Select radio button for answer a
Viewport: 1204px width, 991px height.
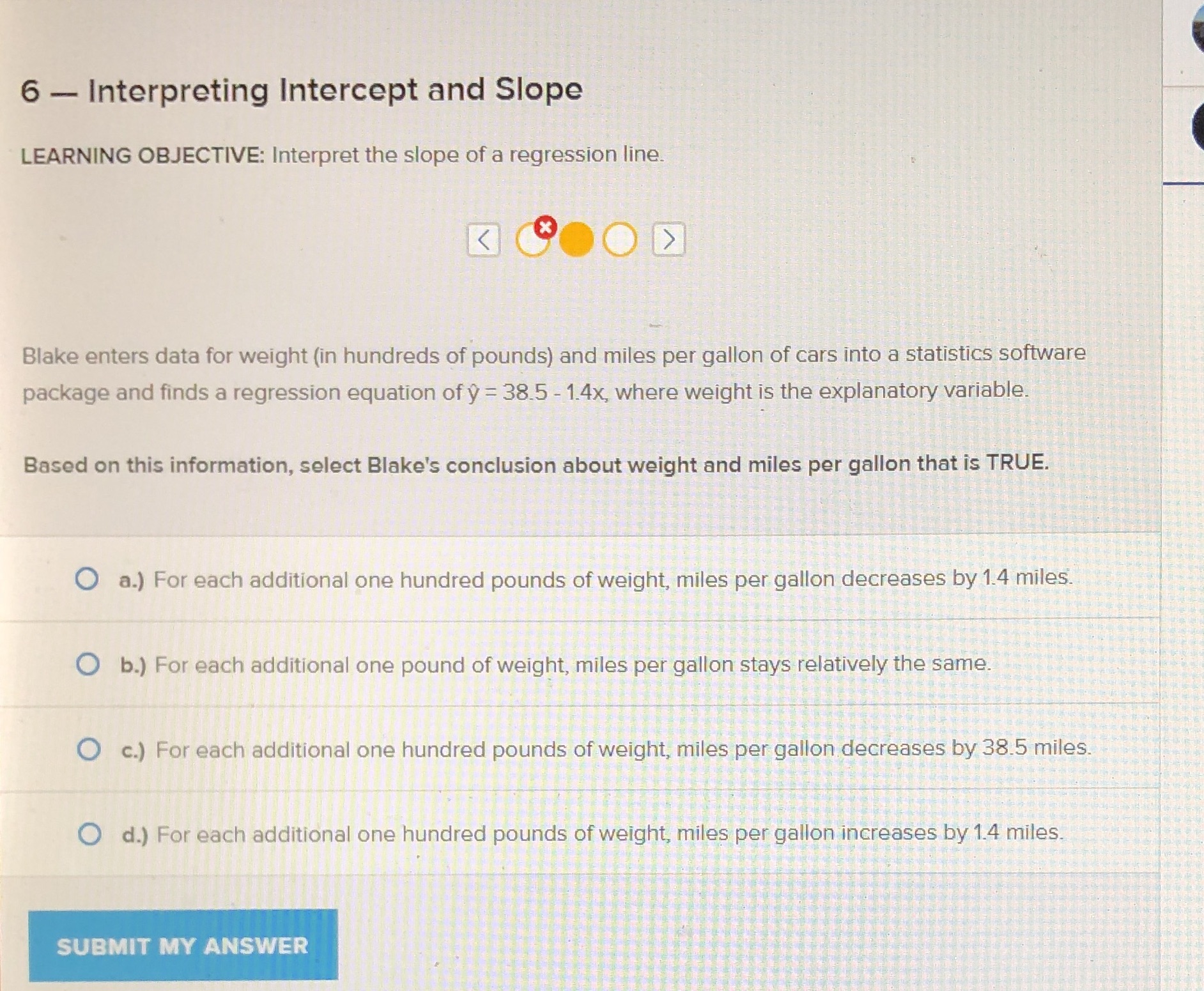click(88, 580)
